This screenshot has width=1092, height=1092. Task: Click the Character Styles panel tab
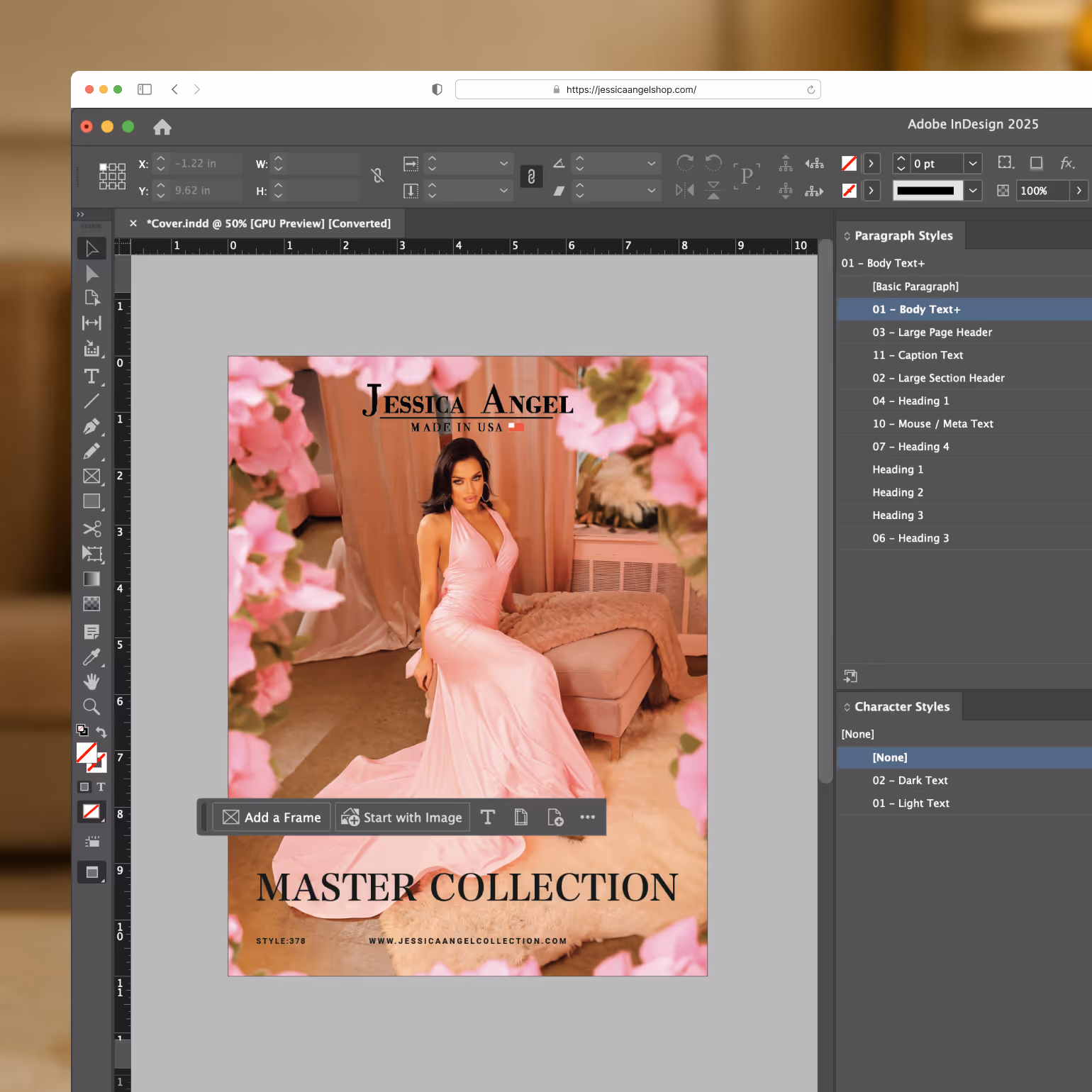(x=901, y=707)
